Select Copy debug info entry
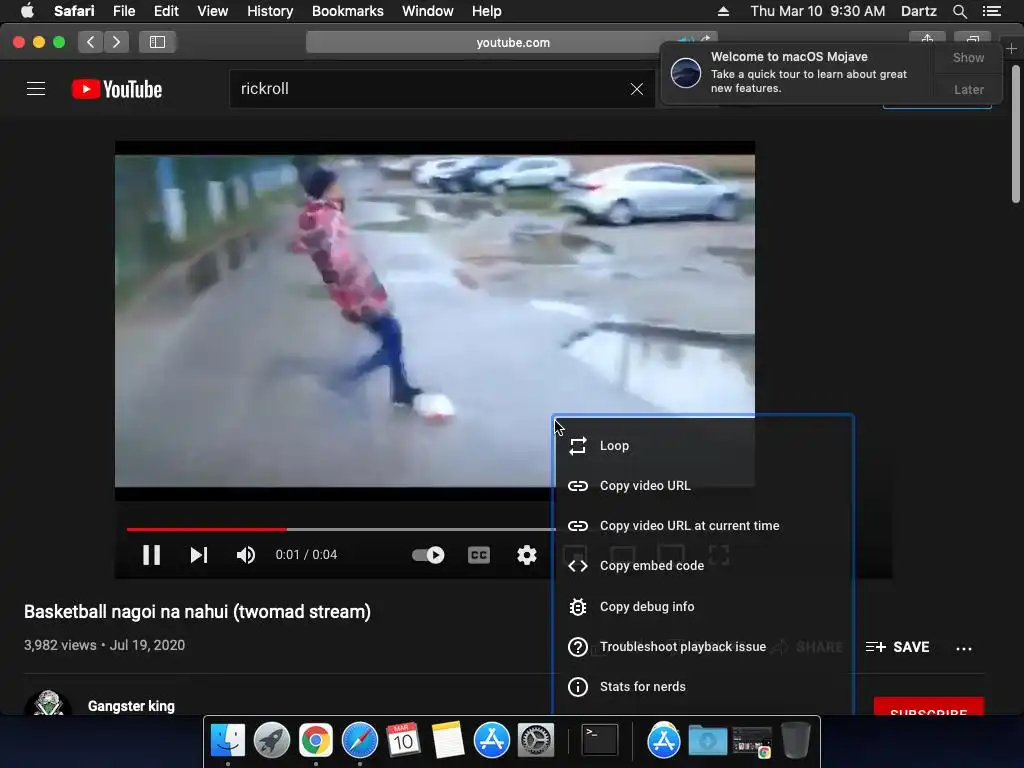Screen dimensions: 1024x768 [x=703, y=607]
